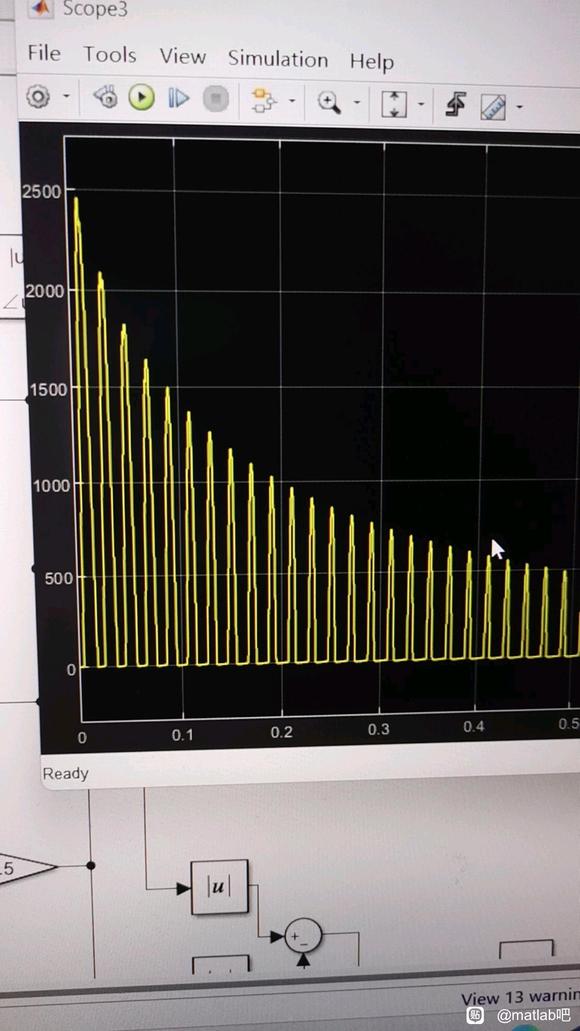This screenshot has height=1031, width=580.
Task: Click the Triggers icon in the toolbar
Action: (456, 105)
